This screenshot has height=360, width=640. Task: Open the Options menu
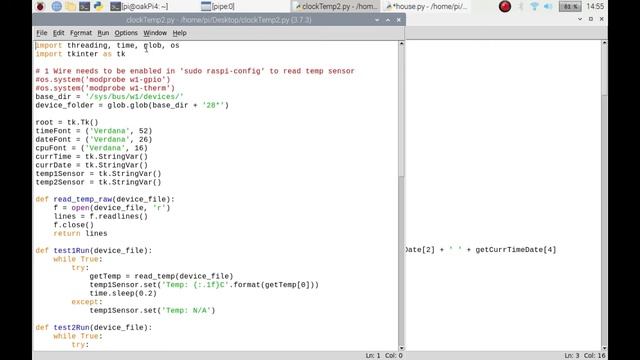tap(126, 33)
